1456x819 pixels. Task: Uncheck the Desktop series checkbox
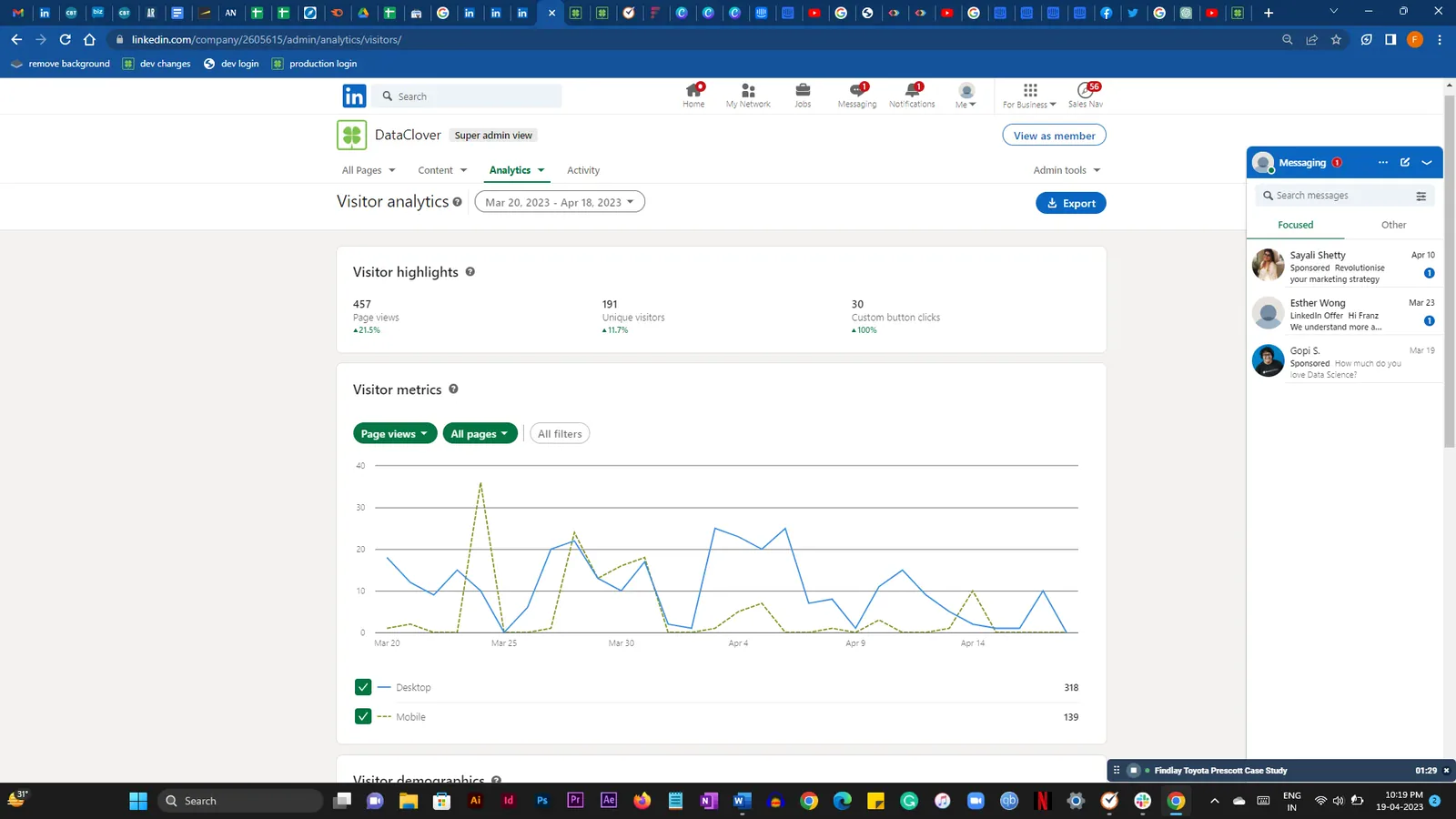click(363, 687)
